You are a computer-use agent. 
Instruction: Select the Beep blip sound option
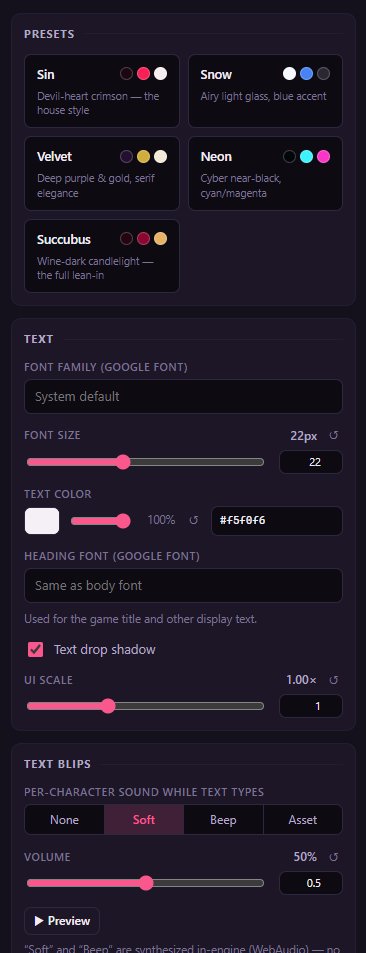[223, 820]
